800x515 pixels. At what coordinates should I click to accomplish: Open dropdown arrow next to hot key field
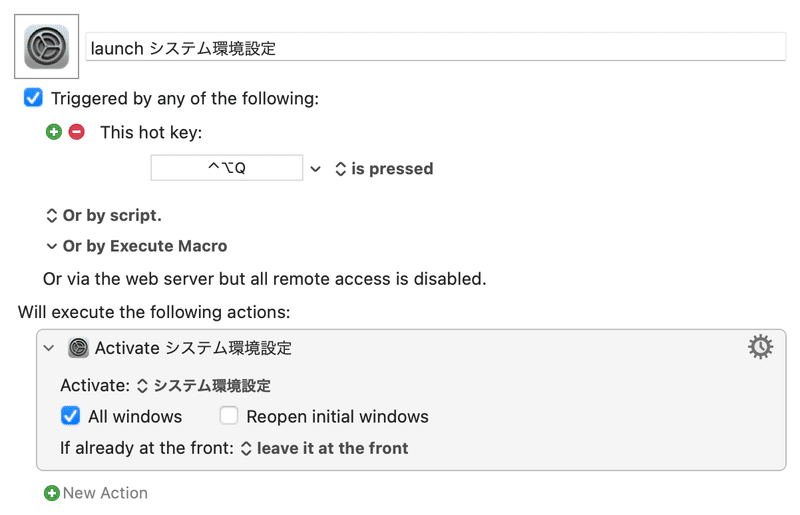[316, 169]
